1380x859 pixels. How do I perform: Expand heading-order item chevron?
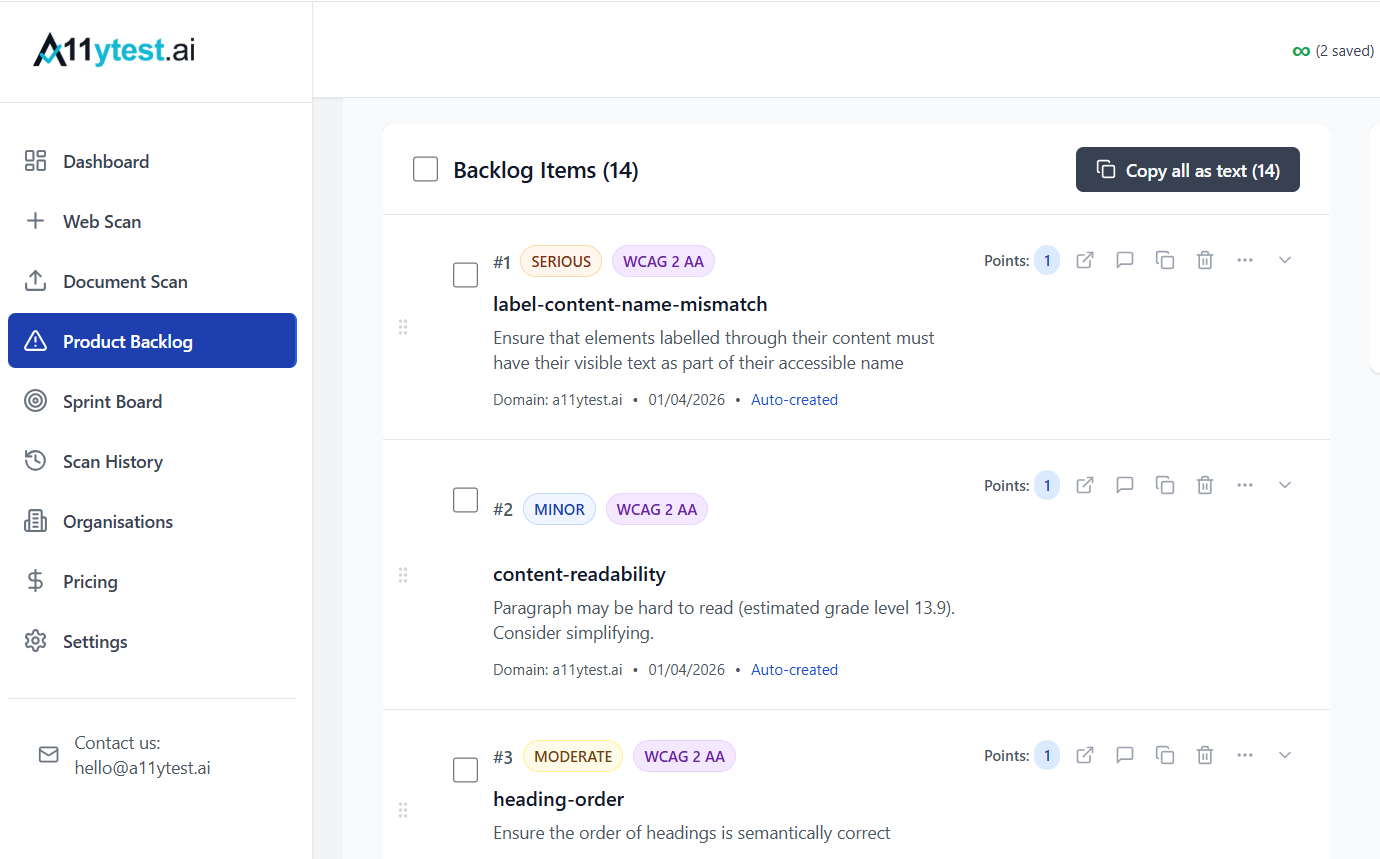(x=1285, y=755)
